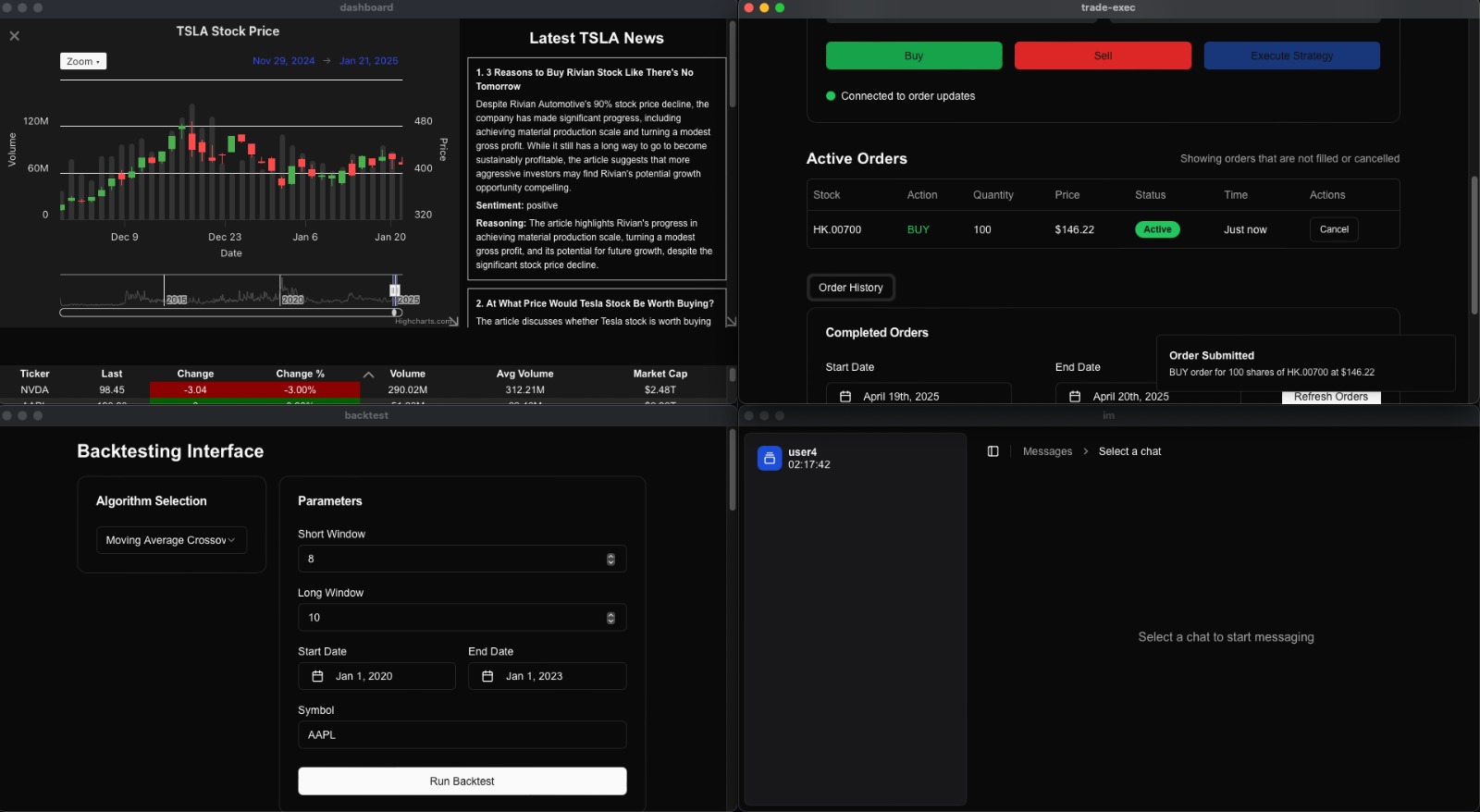Viewport: 1480px width, 812px height.
Task: Click the Symbol field containing AAPL
Action: pyautogui.click(x=462, y=735)
